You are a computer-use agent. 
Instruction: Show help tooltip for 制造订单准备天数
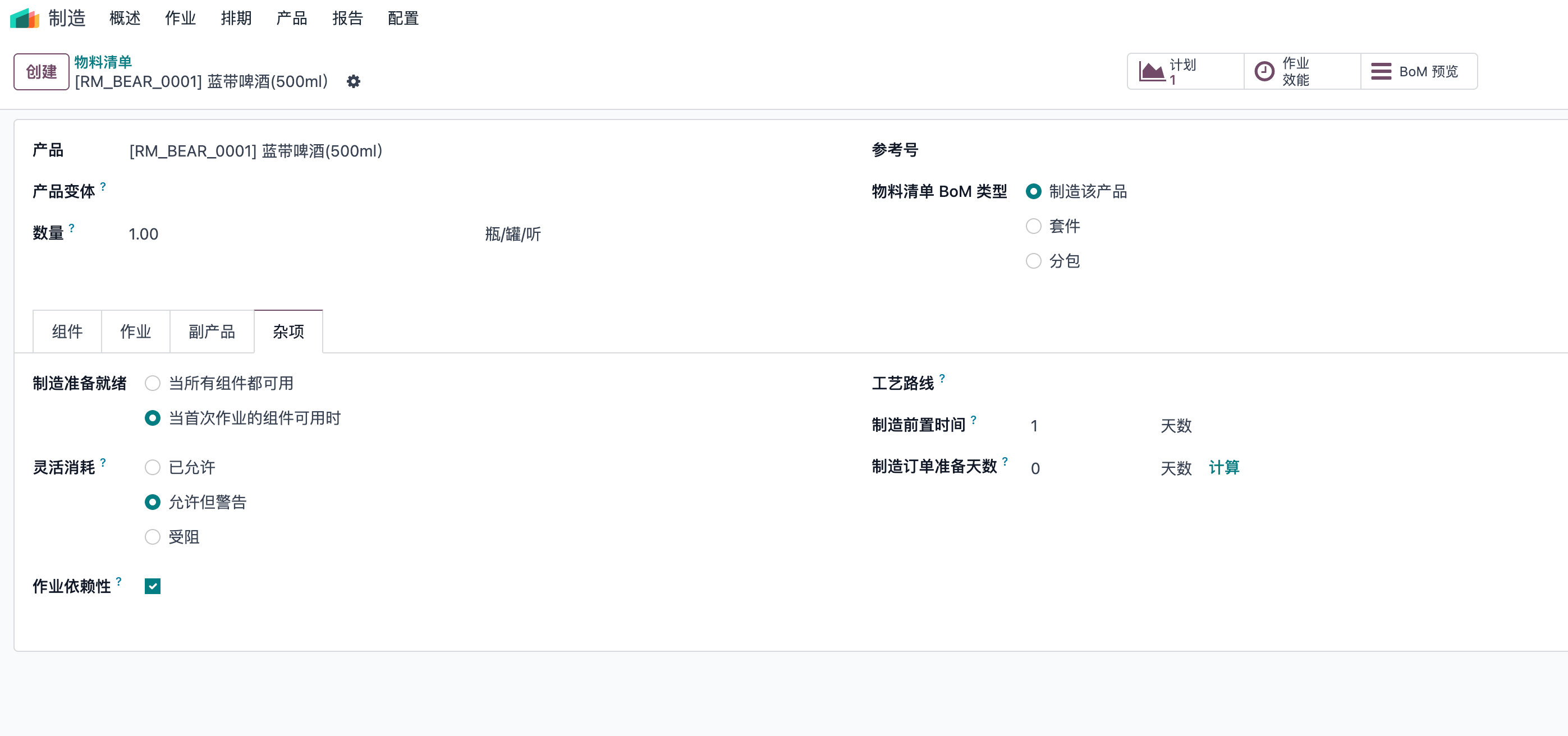(1005, 462)
